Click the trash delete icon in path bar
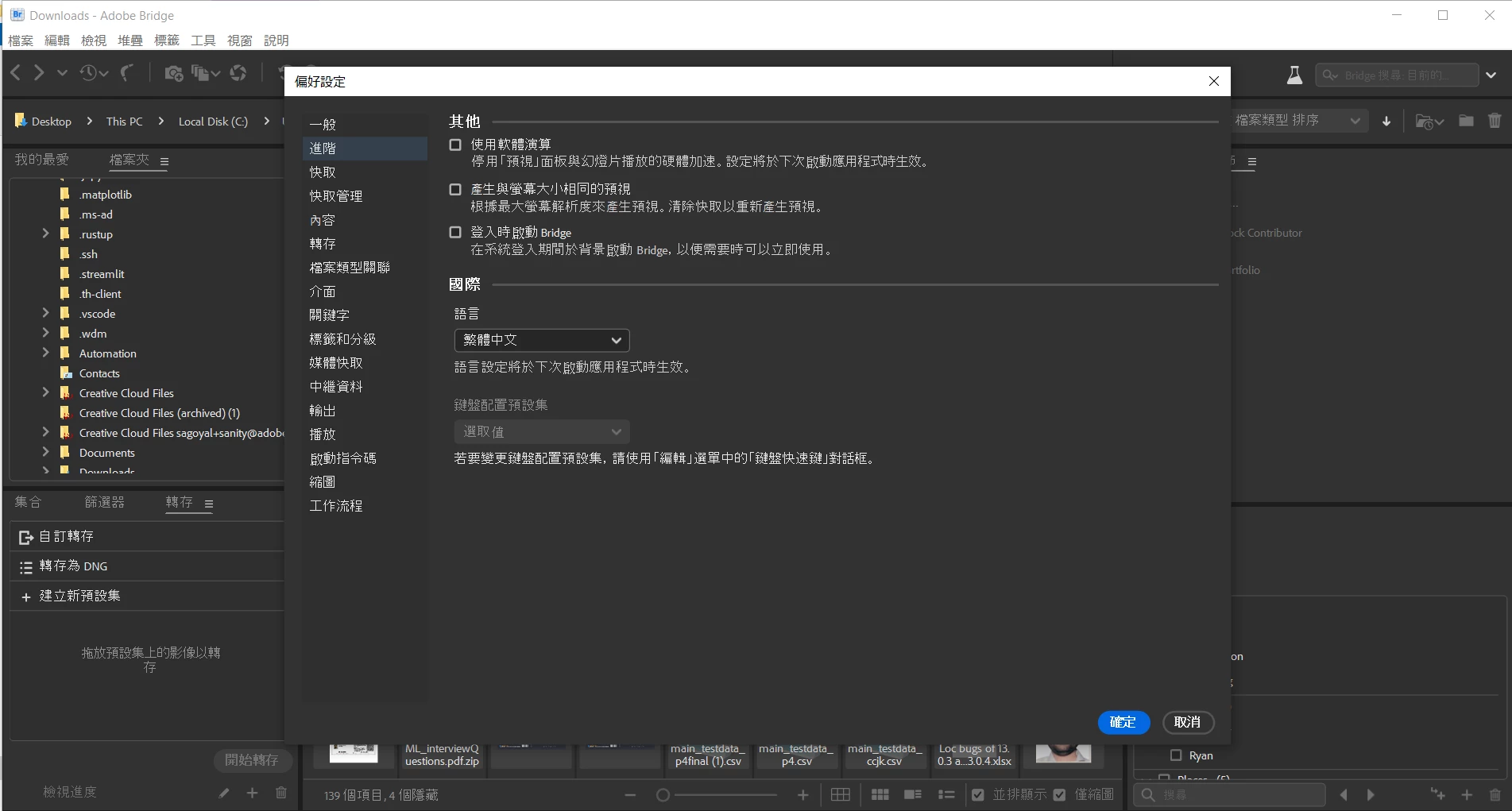The height and width of the screenshot is (811, 1512). pos(1495,121)
